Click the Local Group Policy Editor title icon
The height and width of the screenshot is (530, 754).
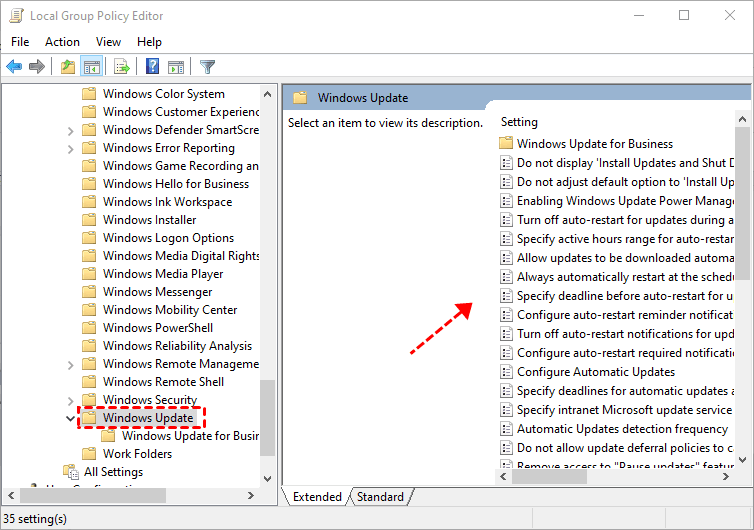16,16
